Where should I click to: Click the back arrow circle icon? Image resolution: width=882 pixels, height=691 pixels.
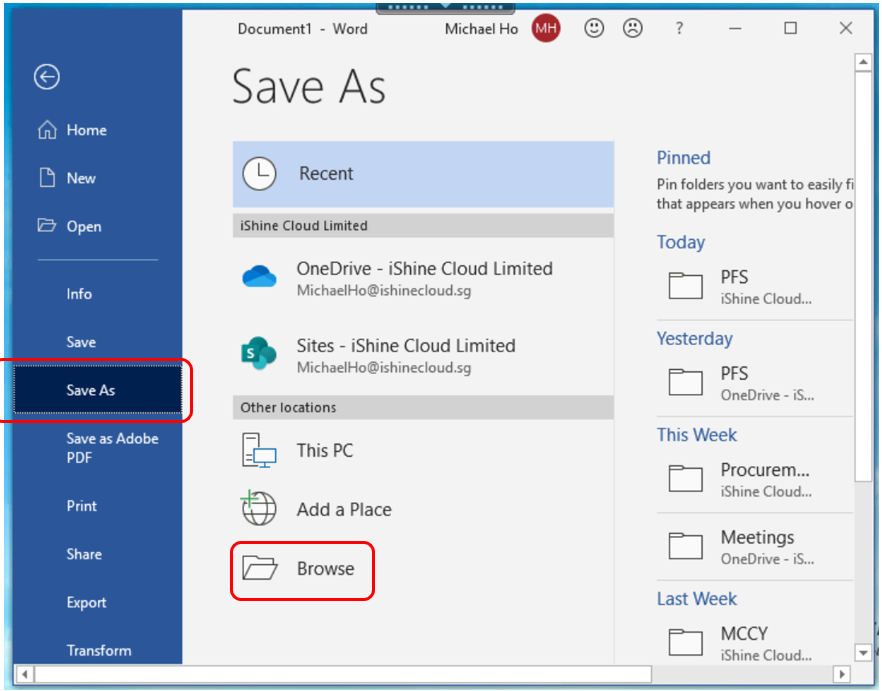[x=47, y=77]
